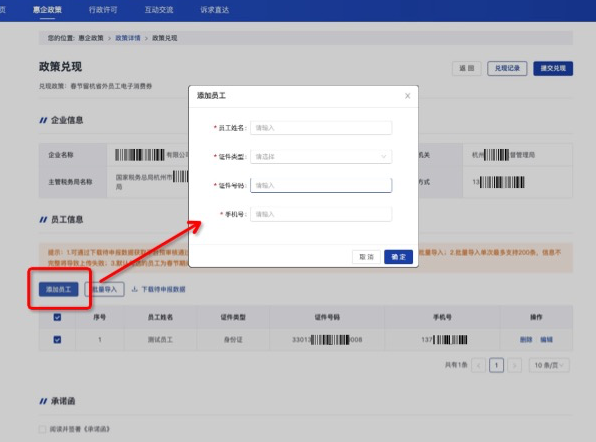Go to previous page arrow in pagination

pyautogui.click(x=479, y=366)
